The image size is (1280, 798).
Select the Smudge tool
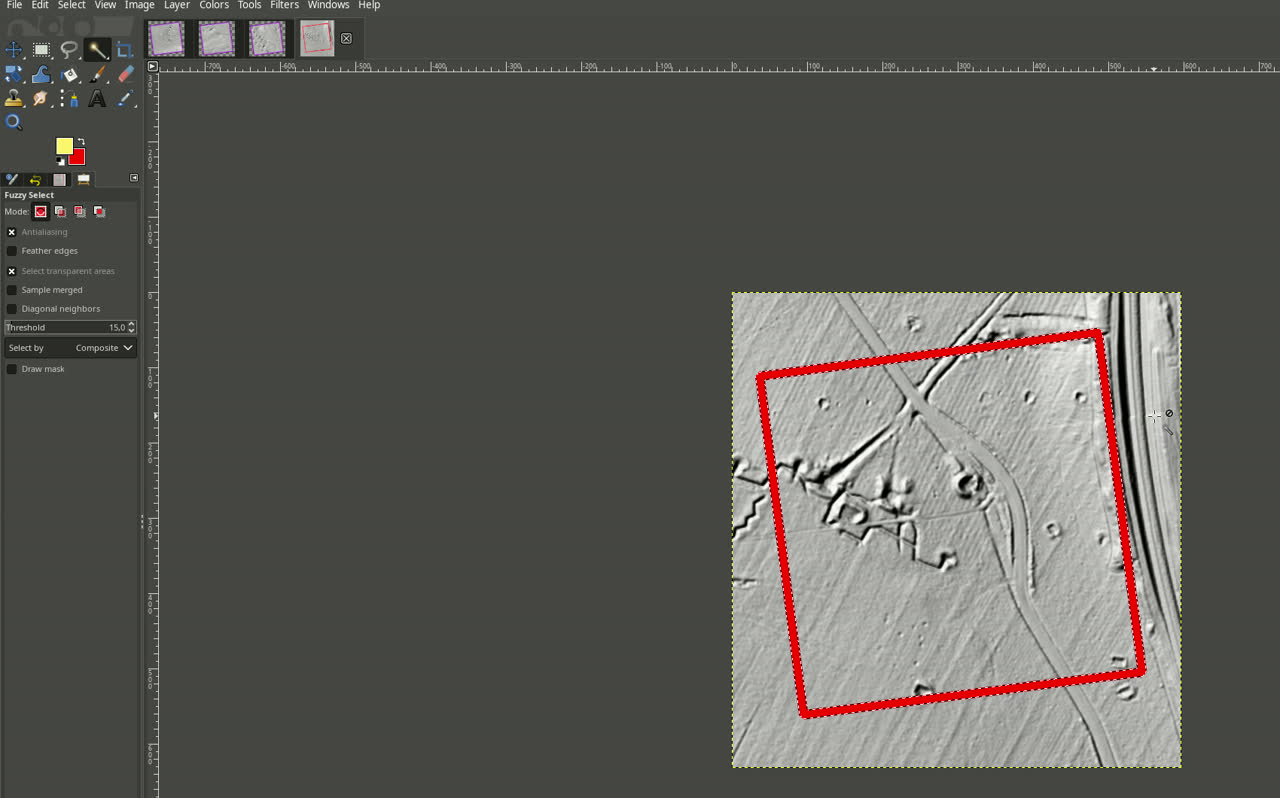(41, 98)
